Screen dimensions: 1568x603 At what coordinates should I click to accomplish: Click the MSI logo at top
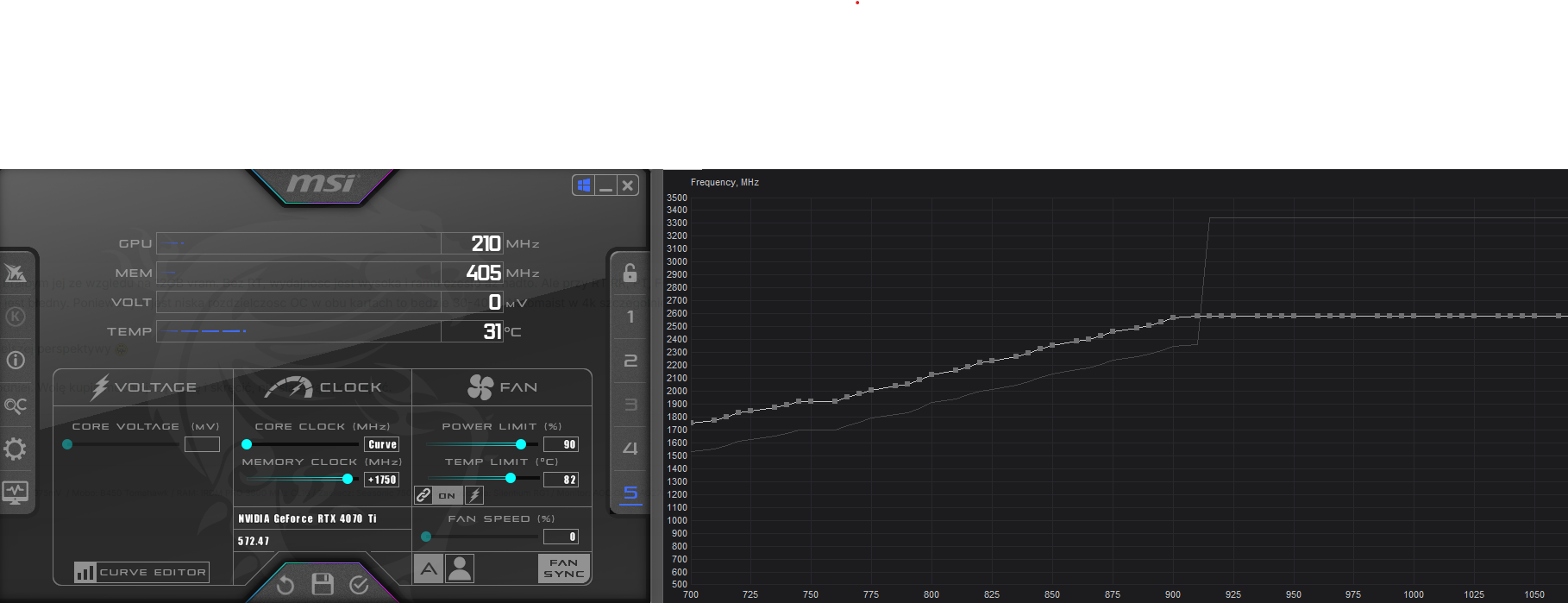321,183
